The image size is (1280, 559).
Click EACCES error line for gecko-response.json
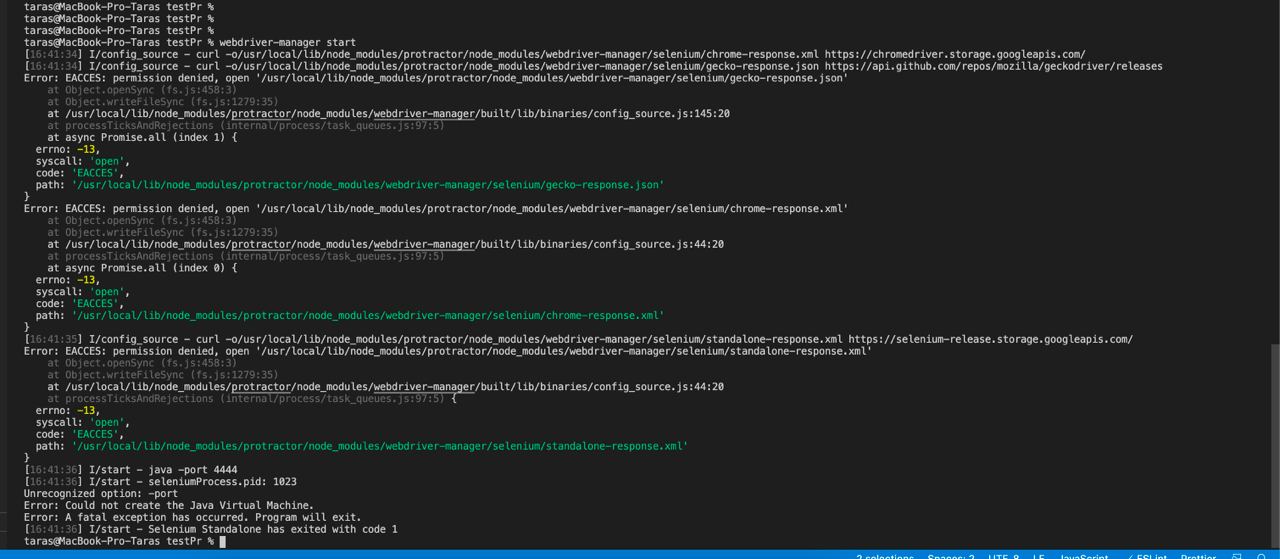436,78
